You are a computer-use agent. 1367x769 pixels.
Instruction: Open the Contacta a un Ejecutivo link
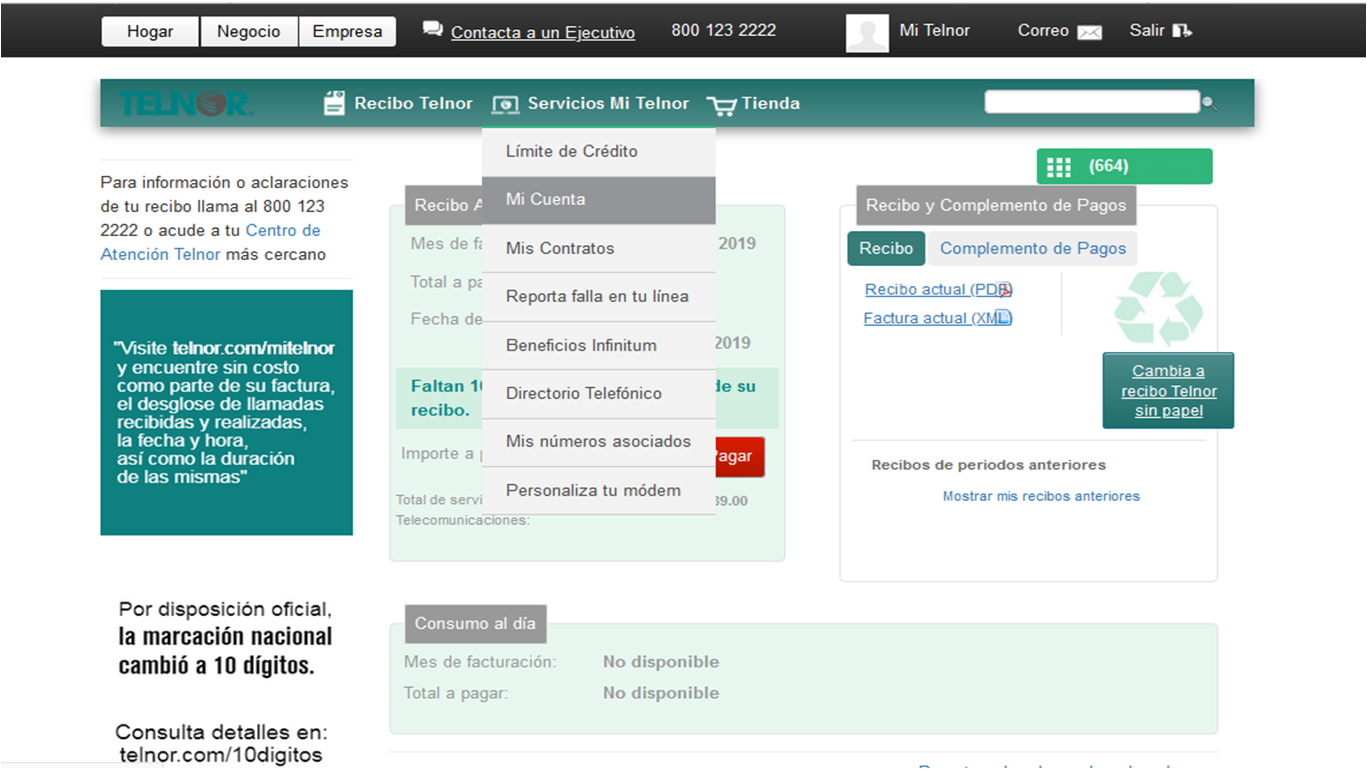pos(543,33)
